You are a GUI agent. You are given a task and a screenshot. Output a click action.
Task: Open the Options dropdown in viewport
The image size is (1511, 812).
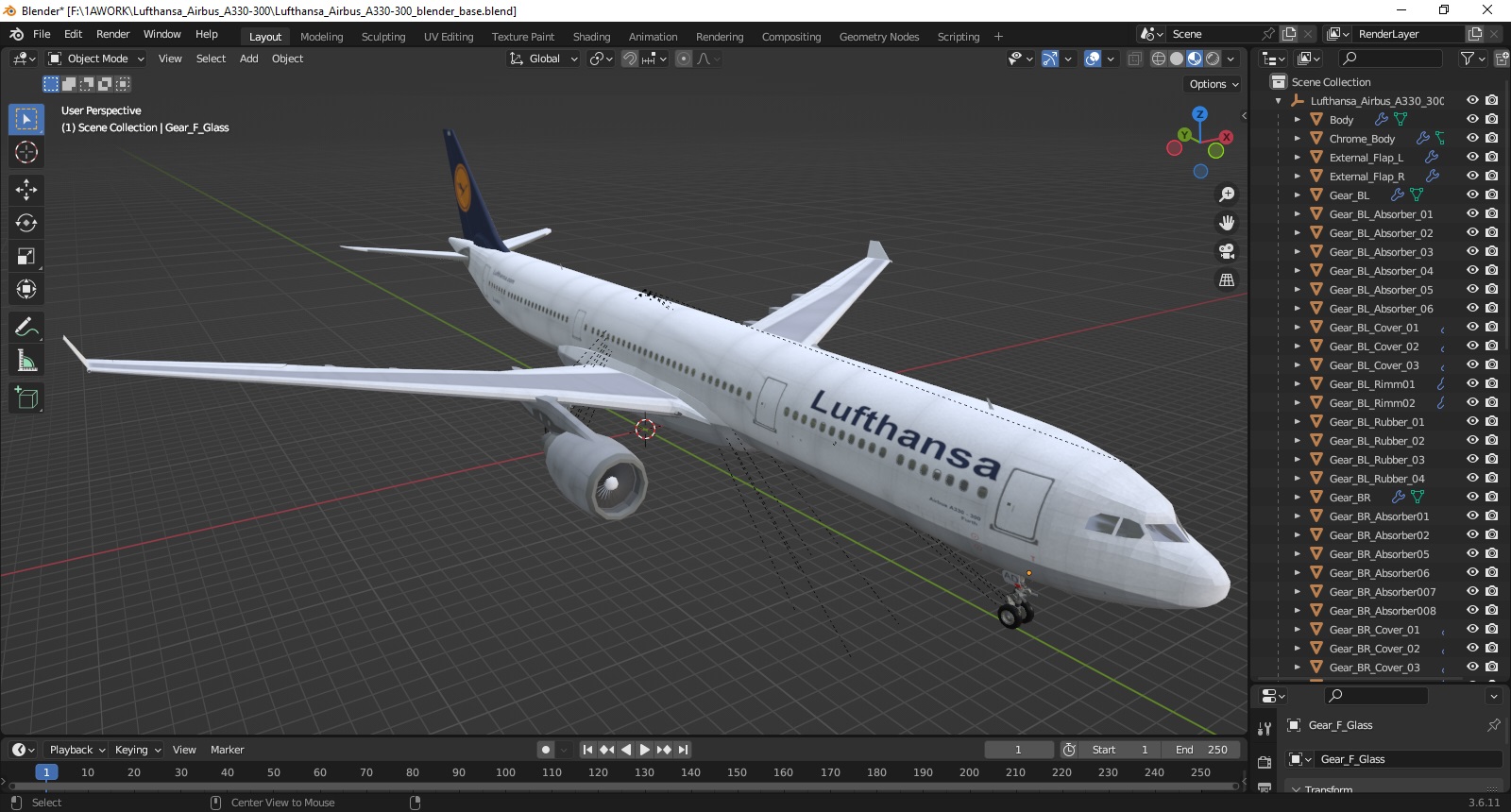click(1214, 84)
